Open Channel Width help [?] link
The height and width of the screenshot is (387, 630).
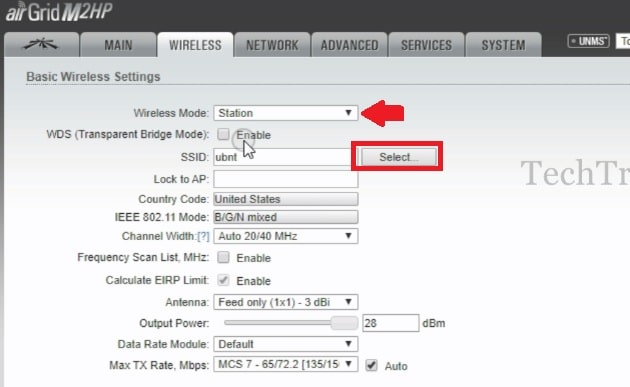(203, 236)
